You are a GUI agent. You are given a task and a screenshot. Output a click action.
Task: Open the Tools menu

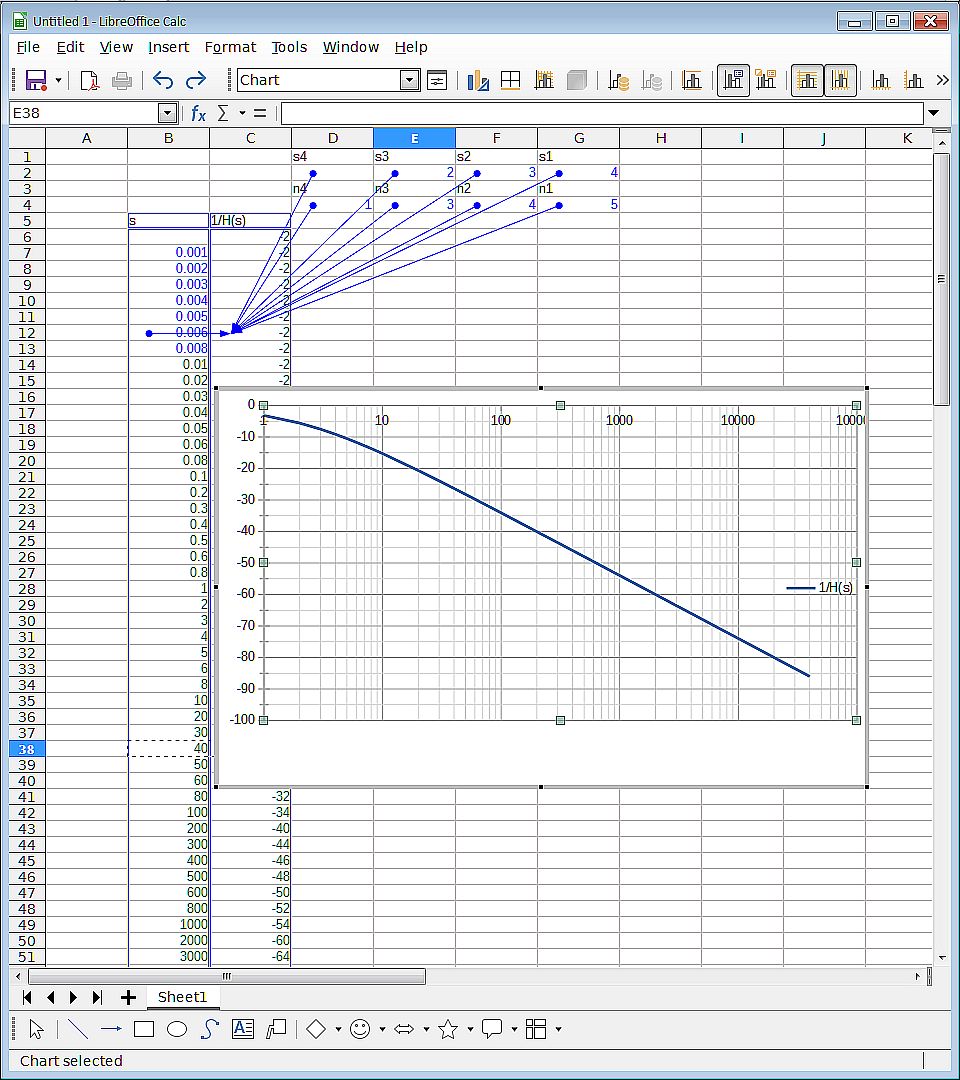click(x=289, y=48)
